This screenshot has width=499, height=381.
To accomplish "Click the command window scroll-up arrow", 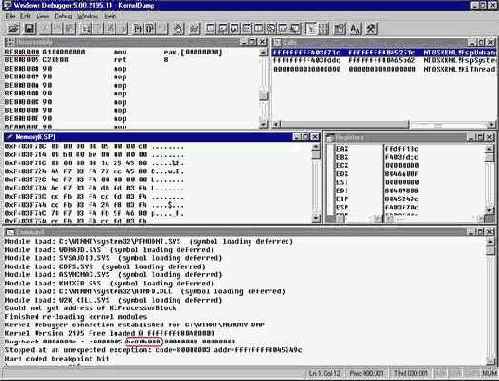I will 490,242.
